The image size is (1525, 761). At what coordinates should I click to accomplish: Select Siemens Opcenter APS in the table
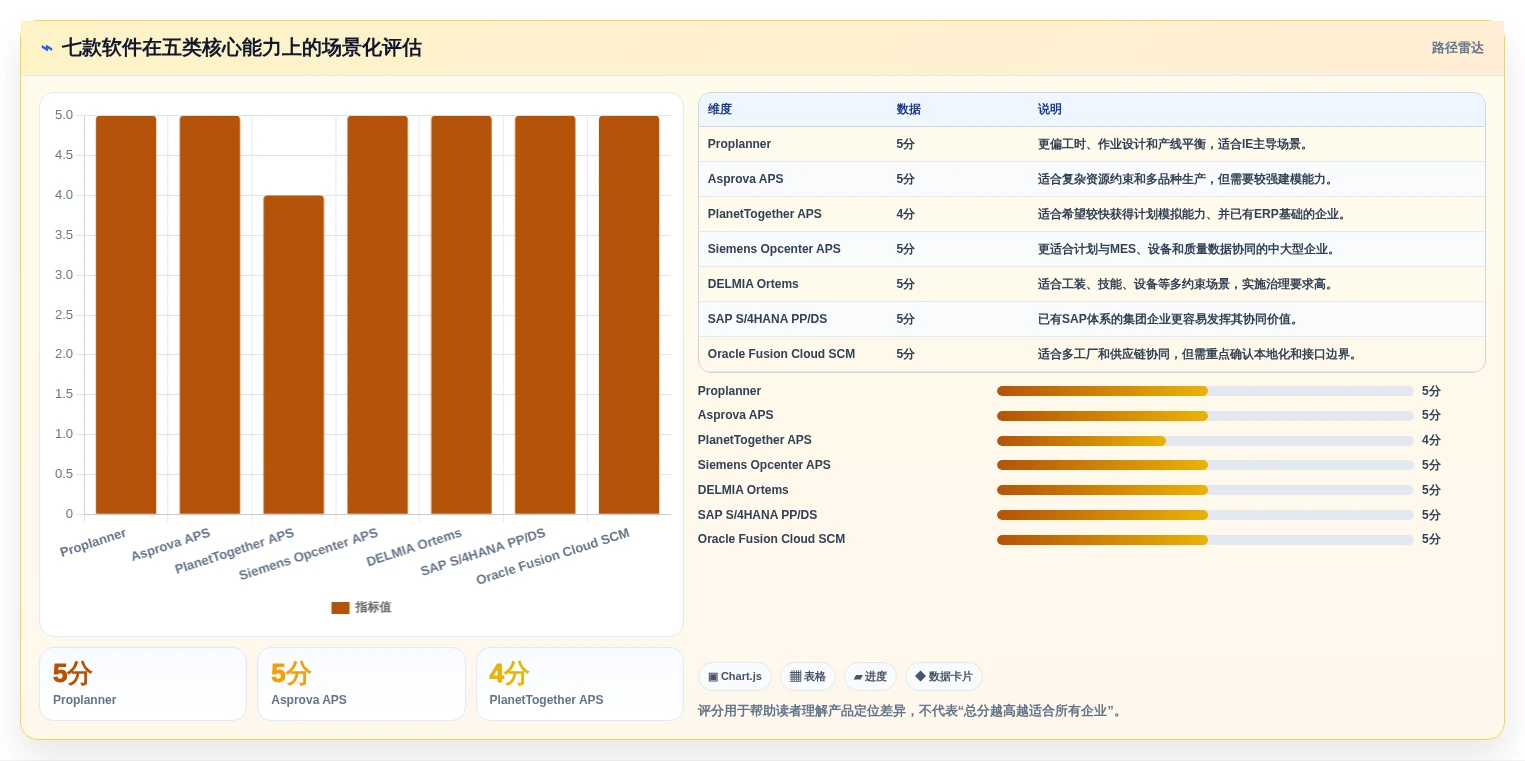(774, 249)
